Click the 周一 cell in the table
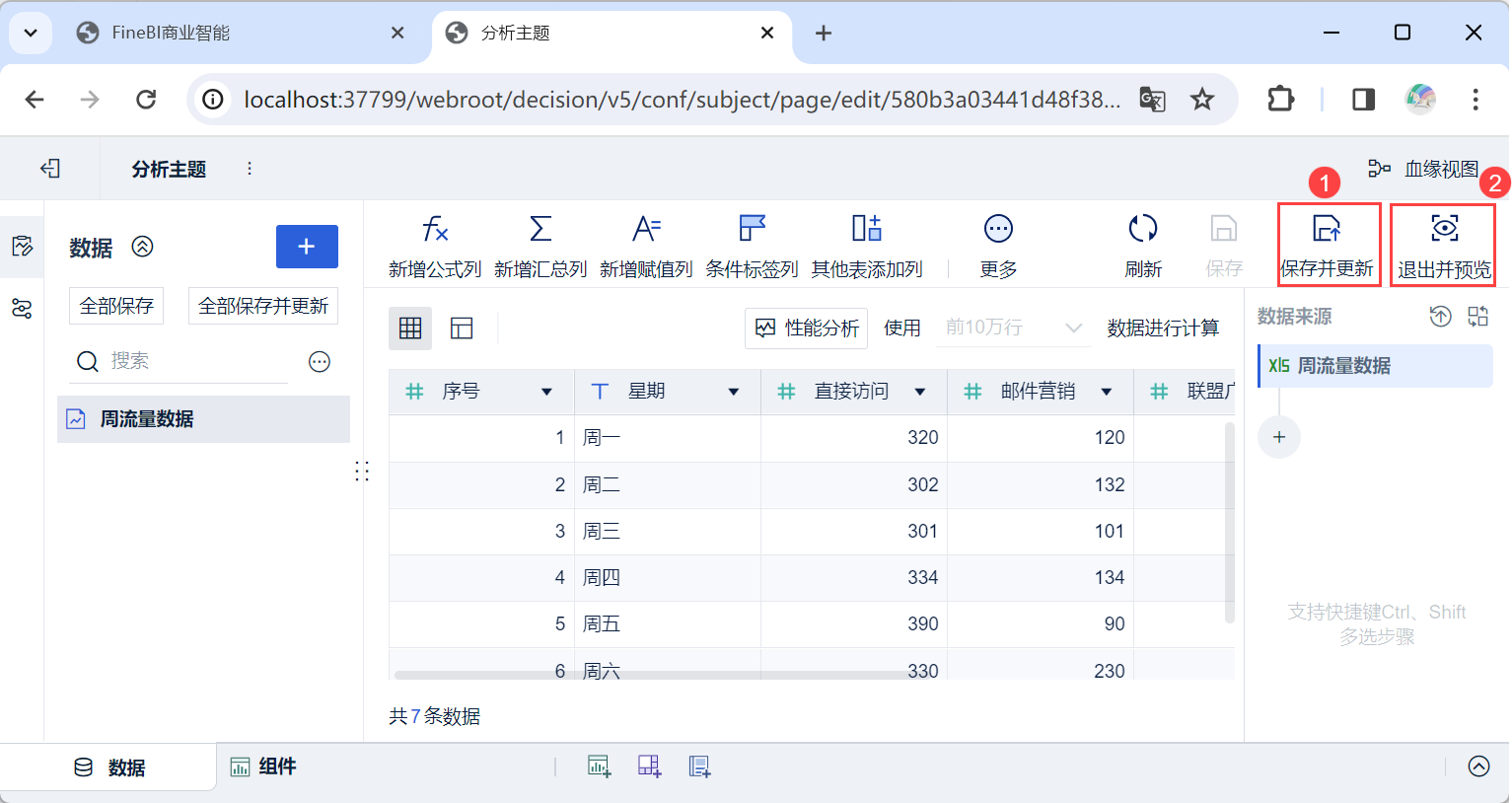This screenshot has width=1512, height=803. (668, 438)
